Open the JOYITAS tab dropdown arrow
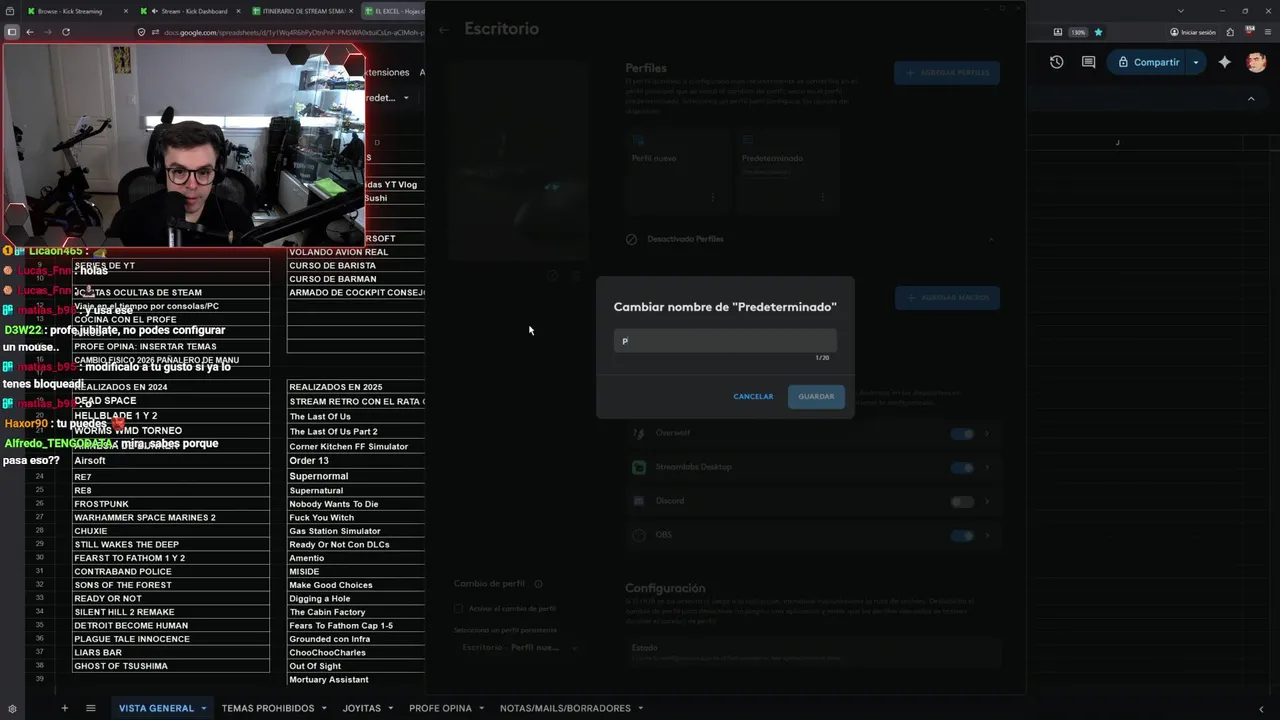The width and height of the screenshot is (1280, 720). (x=390, y=708)
